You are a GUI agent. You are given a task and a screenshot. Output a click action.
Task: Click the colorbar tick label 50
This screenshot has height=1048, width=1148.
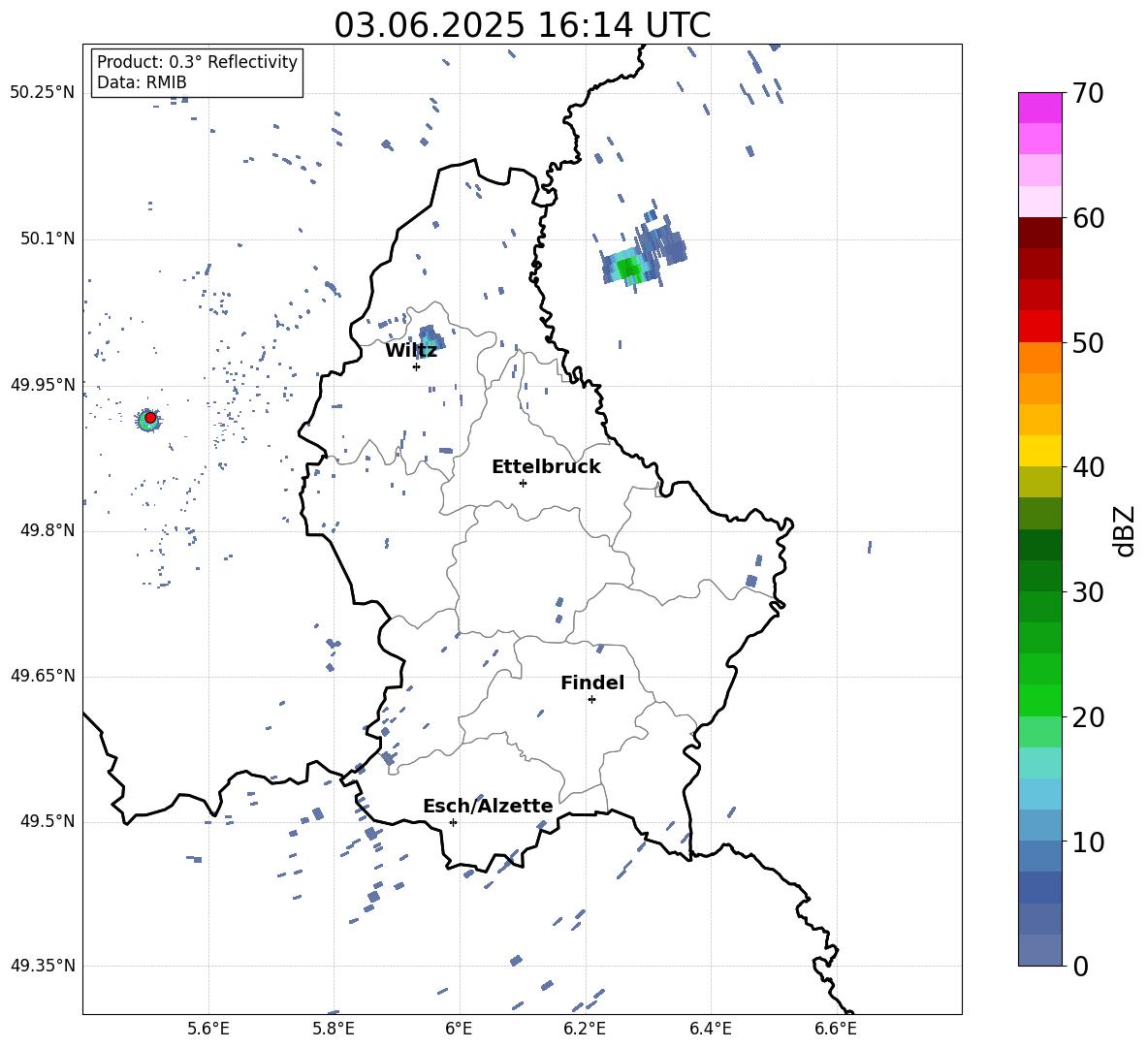pos(1088,343)
